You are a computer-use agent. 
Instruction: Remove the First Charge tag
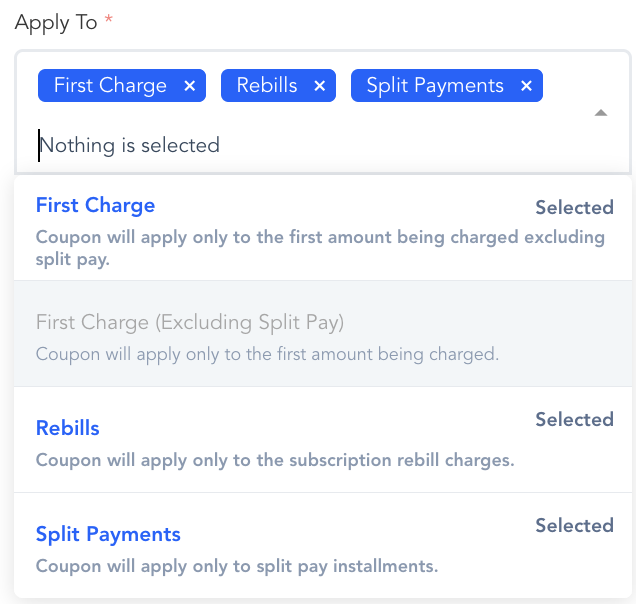click(190, 86)
